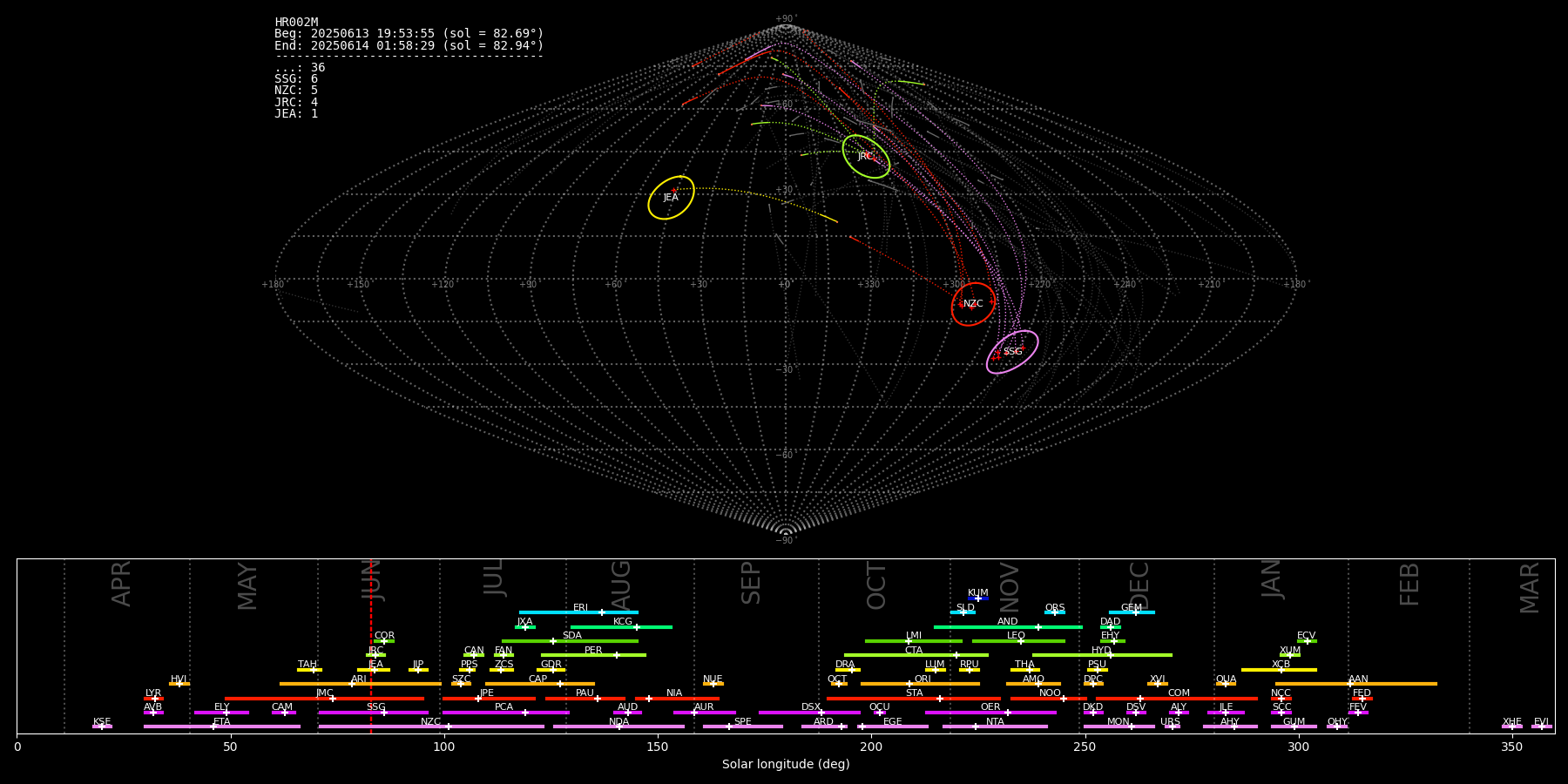This screenshot has width=1568, height=784.
Task: Click the MAY month label in the timeline
Action: (247, 586)
